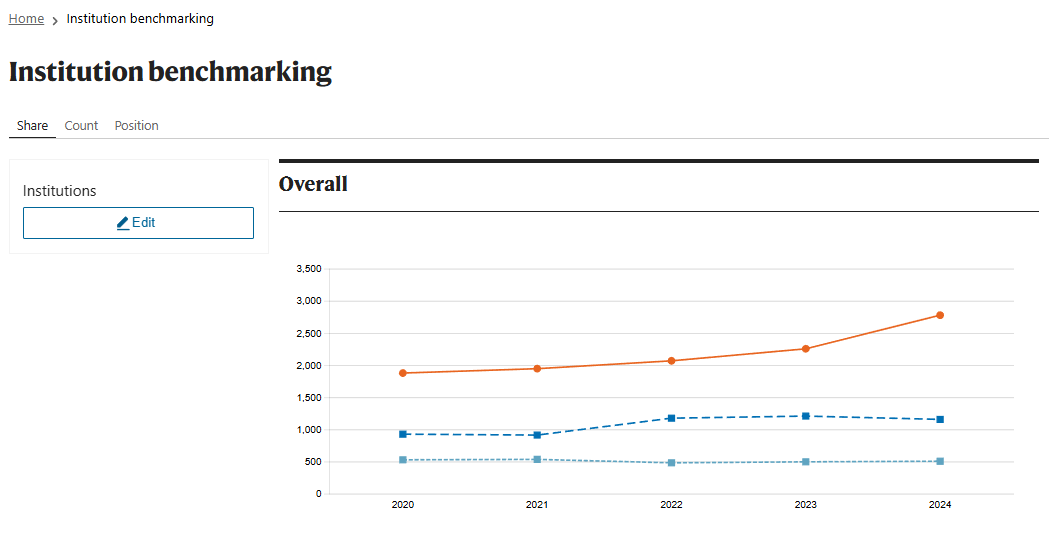1057x538 pixels.
Task: Click the light blue square marker at 2020
Action: pyautogui.click(x=403, y=460)
